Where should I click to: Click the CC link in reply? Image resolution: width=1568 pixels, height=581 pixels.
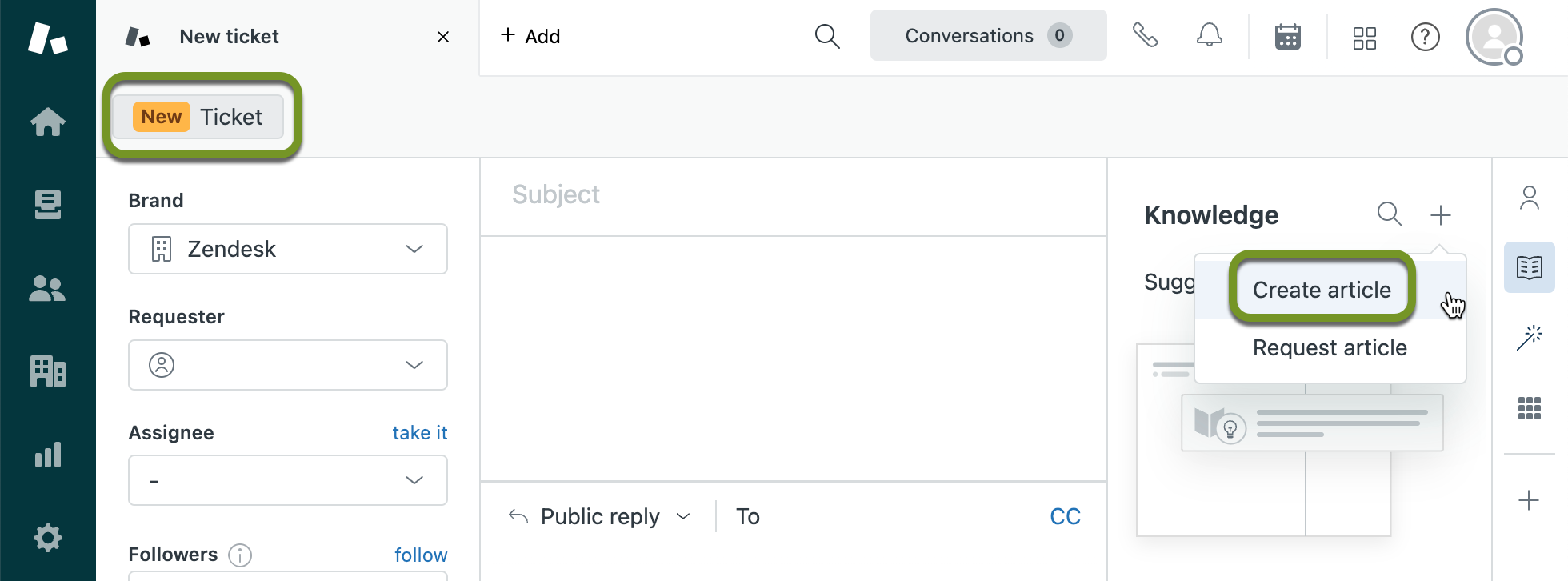coord(1065,517)
